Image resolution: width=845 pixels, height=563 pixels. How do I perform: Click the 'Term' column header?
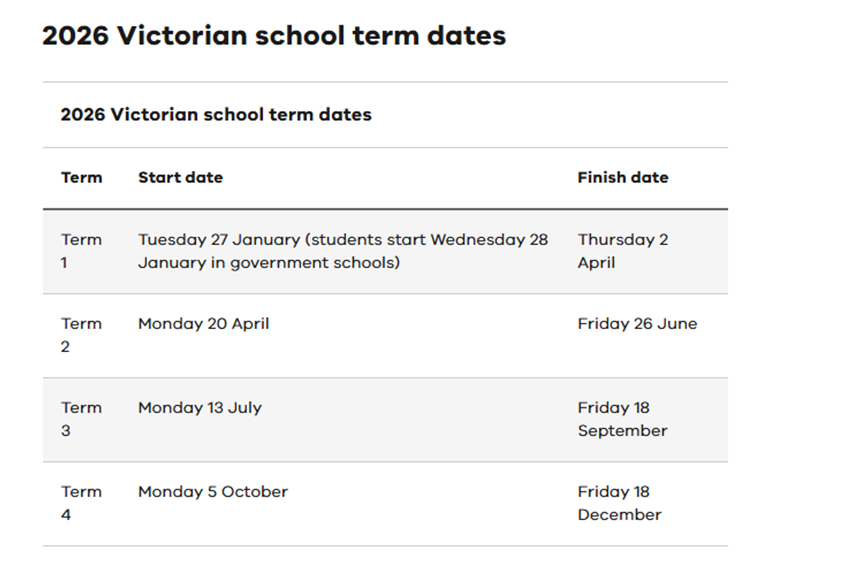click(81, 178)
